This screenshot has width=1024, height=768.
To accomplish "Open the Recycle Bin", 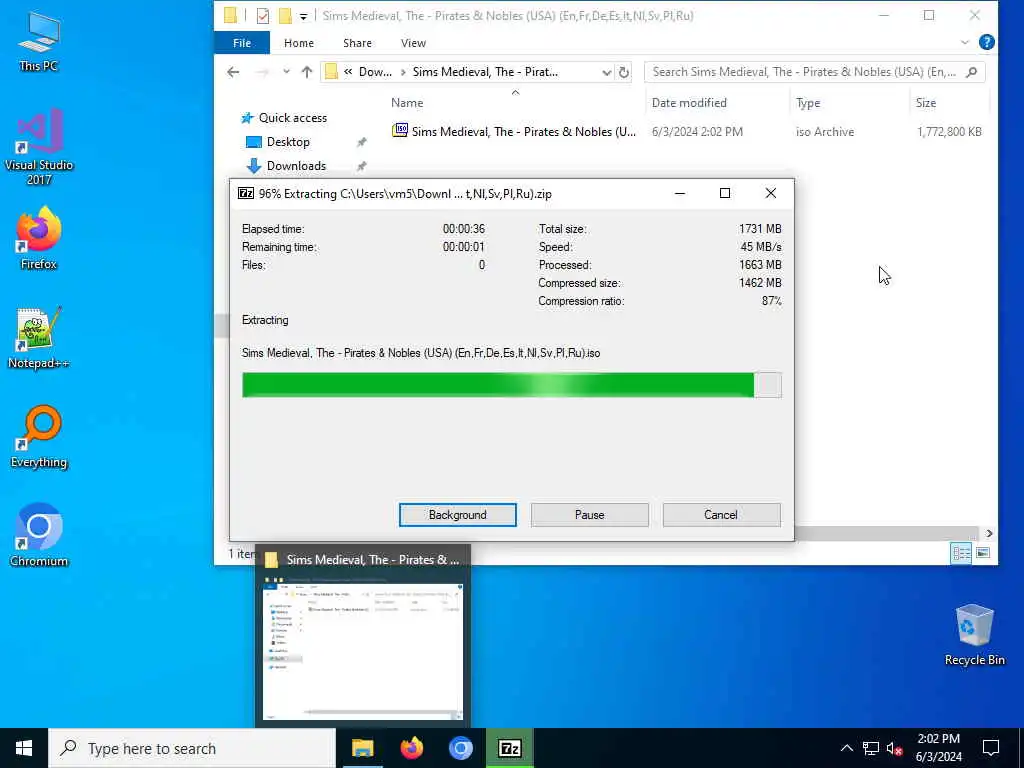I will (974, 635).
